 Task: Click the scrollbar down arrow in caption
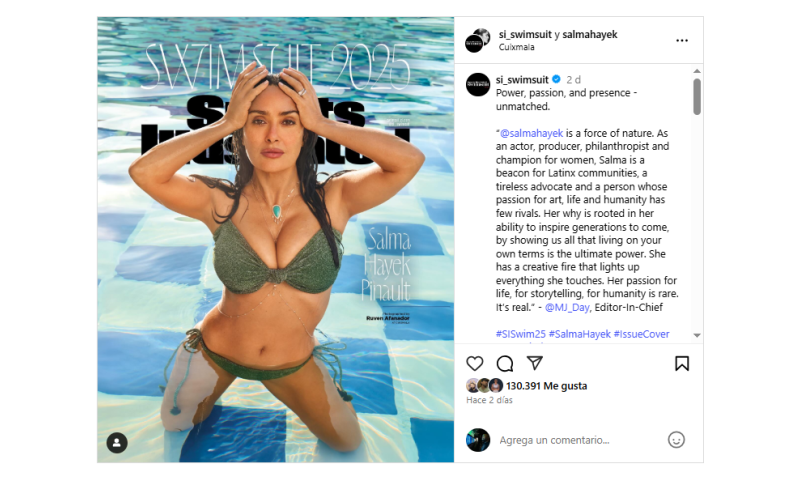(697, 335)
